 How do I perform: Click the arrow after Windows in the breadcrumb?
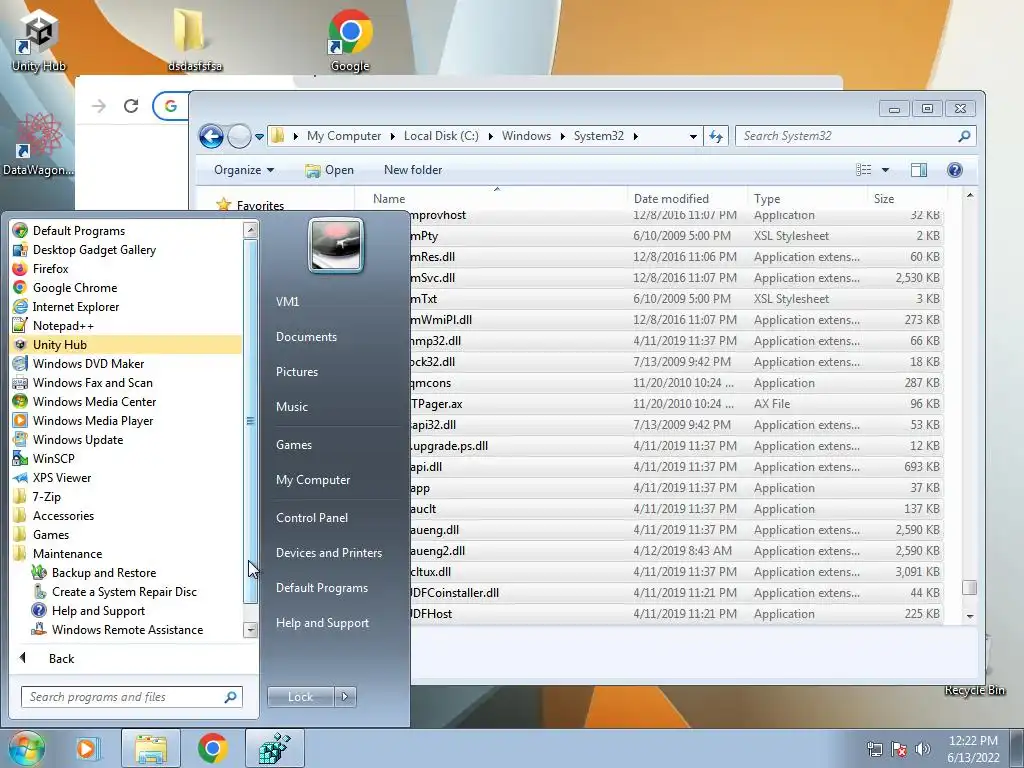(x=562, y=136)
